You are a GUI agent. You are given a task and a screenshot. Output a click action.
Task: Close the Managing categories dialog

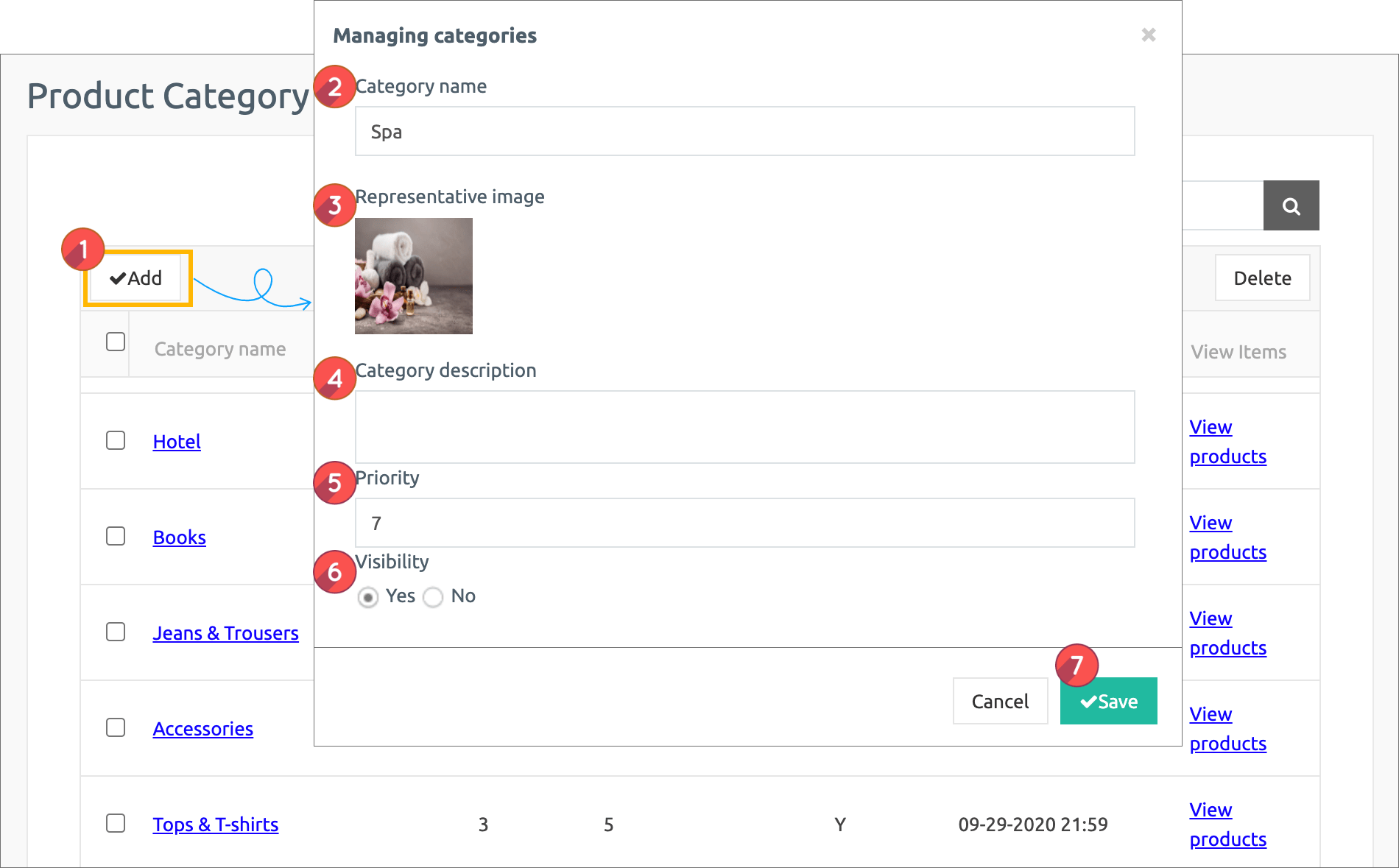click(x=1148, y=35)
